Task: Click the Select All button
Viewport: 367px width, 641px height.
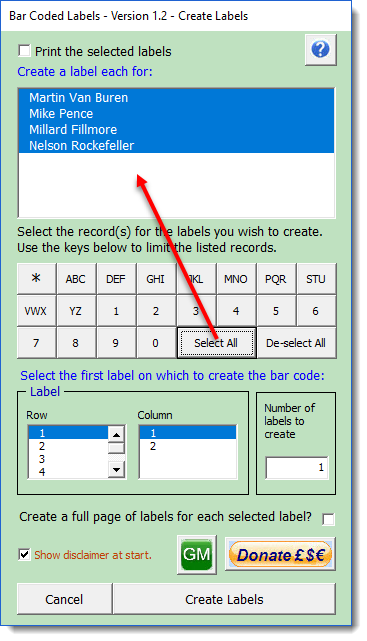Action: (216, 343)
